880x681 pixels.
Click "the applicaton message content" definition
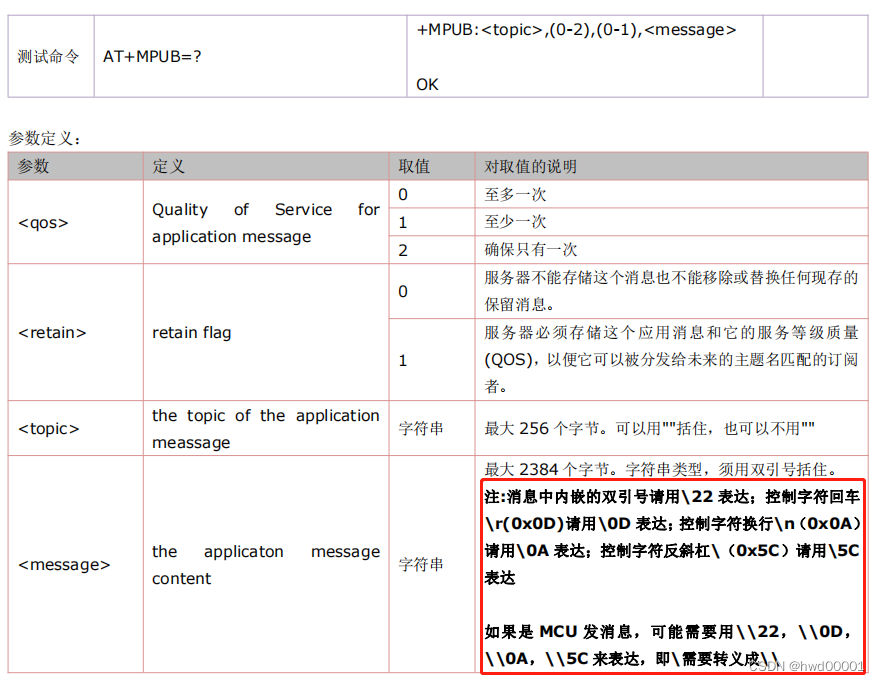(x=266, y=565)
